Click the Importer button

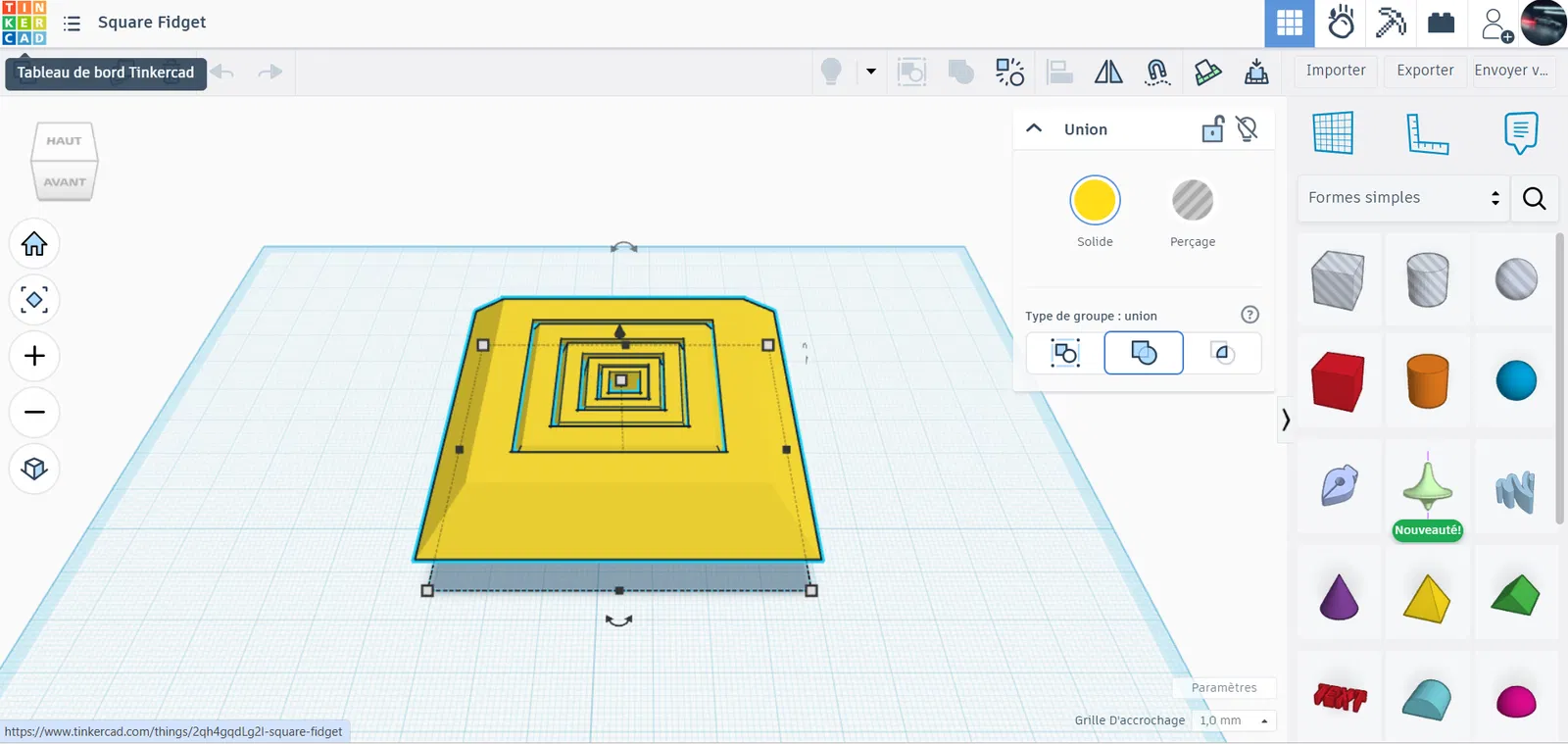click(x=1336, y=71)
